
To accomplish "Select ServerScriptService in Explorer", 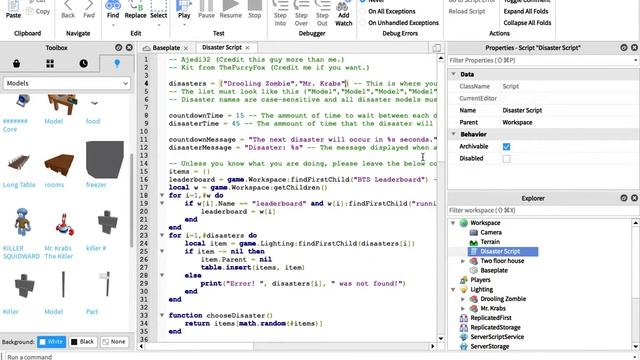I will (497, 337).
